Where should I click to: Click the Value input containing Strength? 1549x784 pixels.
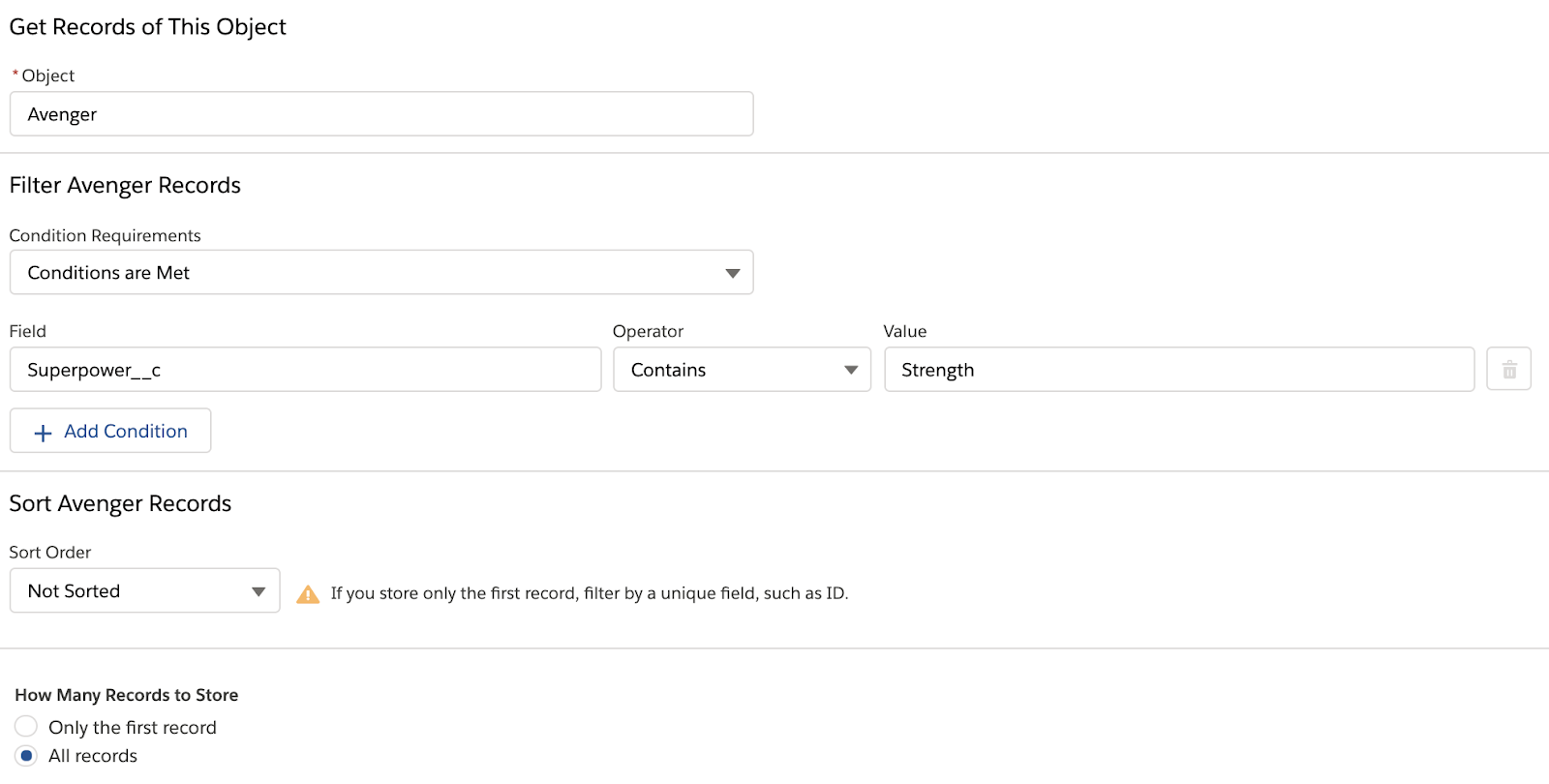point(1179,370)
